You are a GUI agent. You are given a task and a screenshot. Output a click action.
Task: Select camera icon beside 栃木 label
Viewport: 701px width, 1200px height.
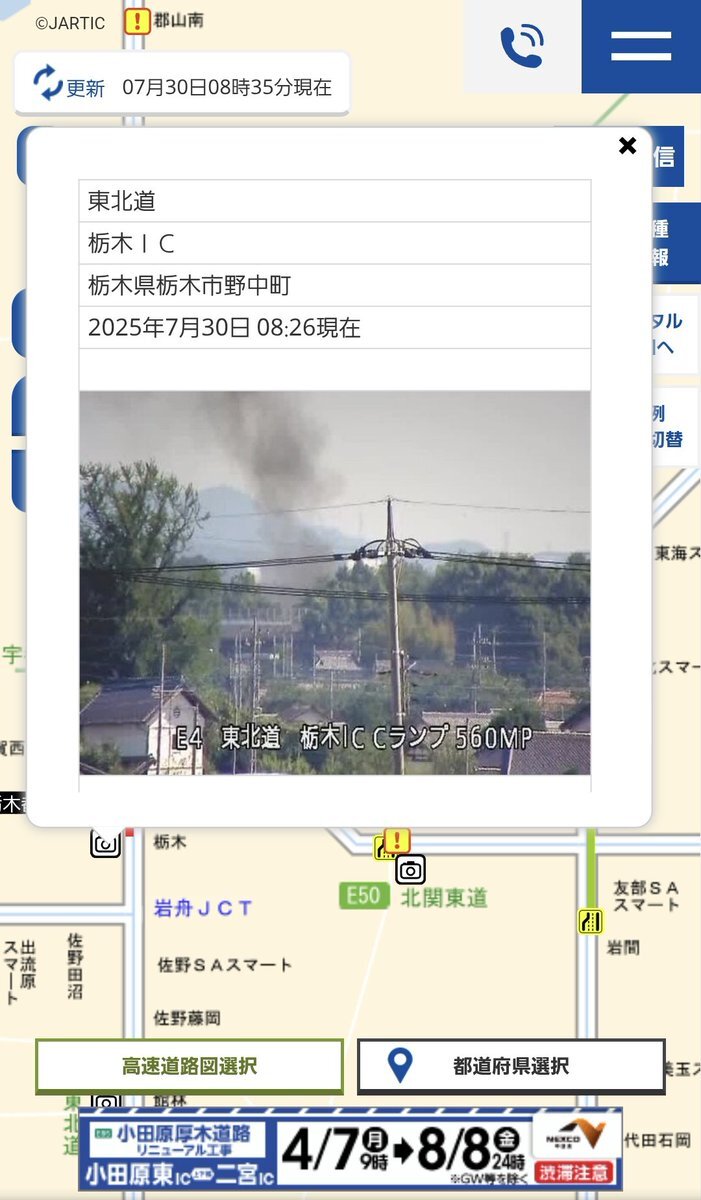[105, 843]
